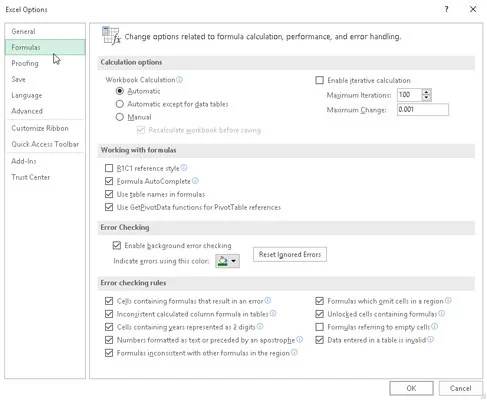Click the help question mark in title bar
Image resolution: width=487 pixels, height=400 pixels.
[x=446, y=9]
